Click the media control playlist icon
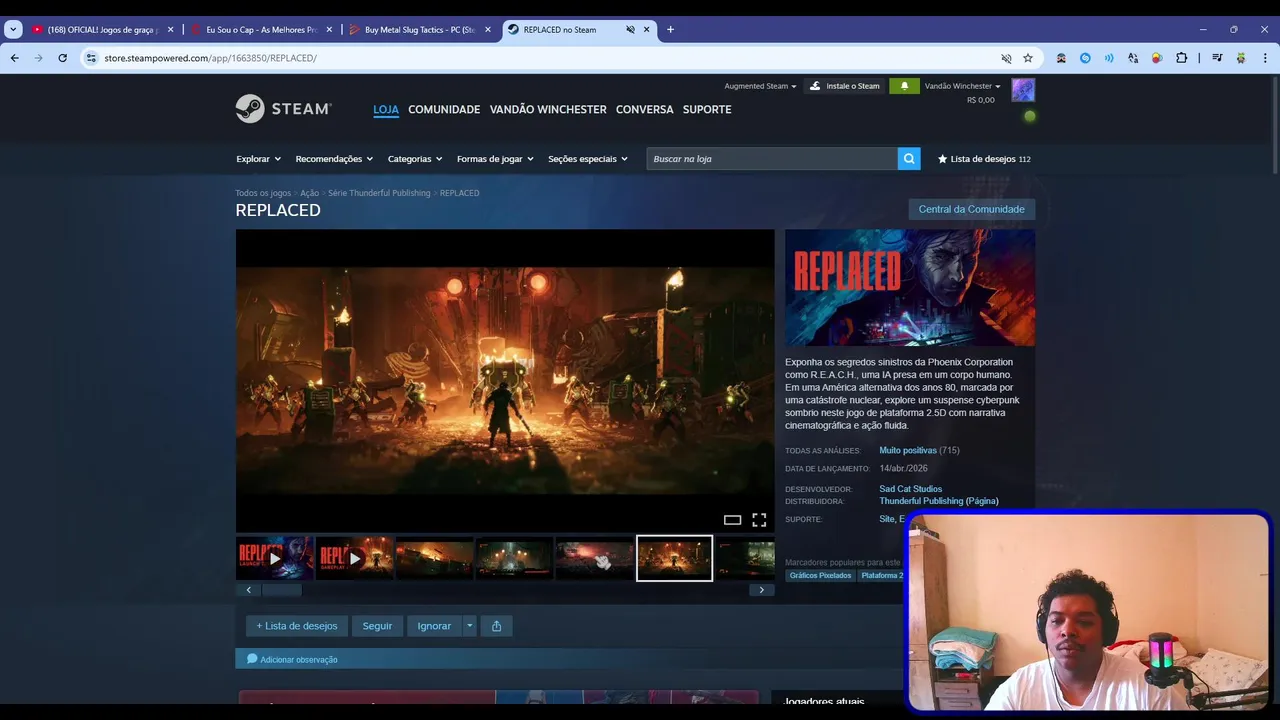This screenshot has width=1280, height=720. tap(1217, 58)
